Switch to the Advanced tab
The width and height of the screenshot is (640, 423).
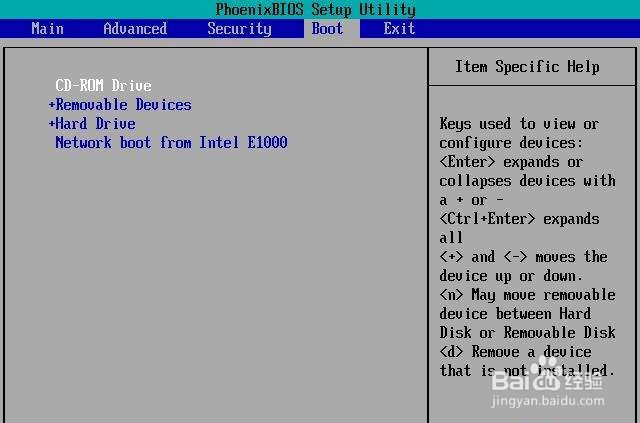coord(135,29)
